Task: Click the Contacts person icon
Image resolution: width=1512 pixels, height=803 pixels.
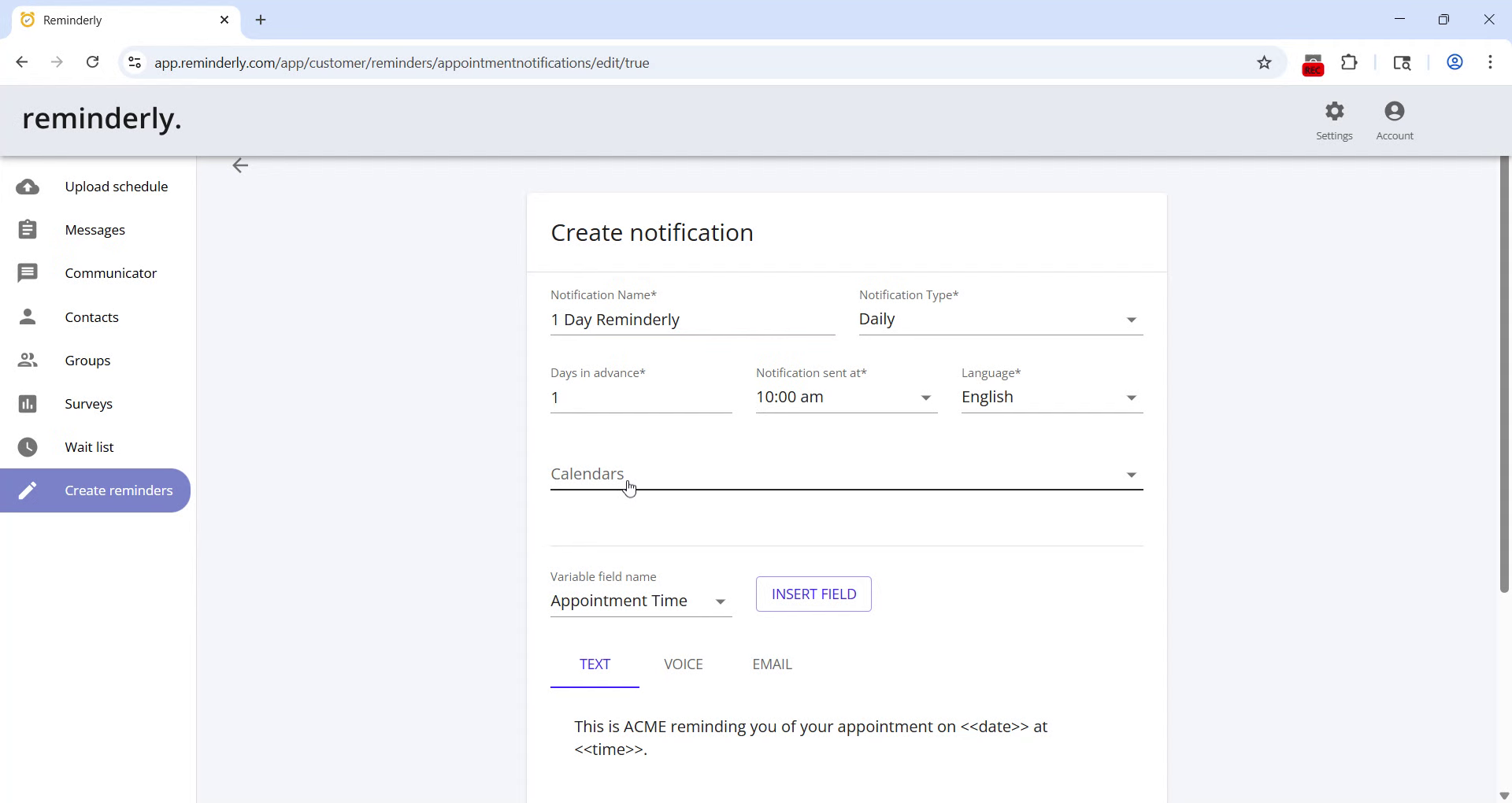Action: 28,316
